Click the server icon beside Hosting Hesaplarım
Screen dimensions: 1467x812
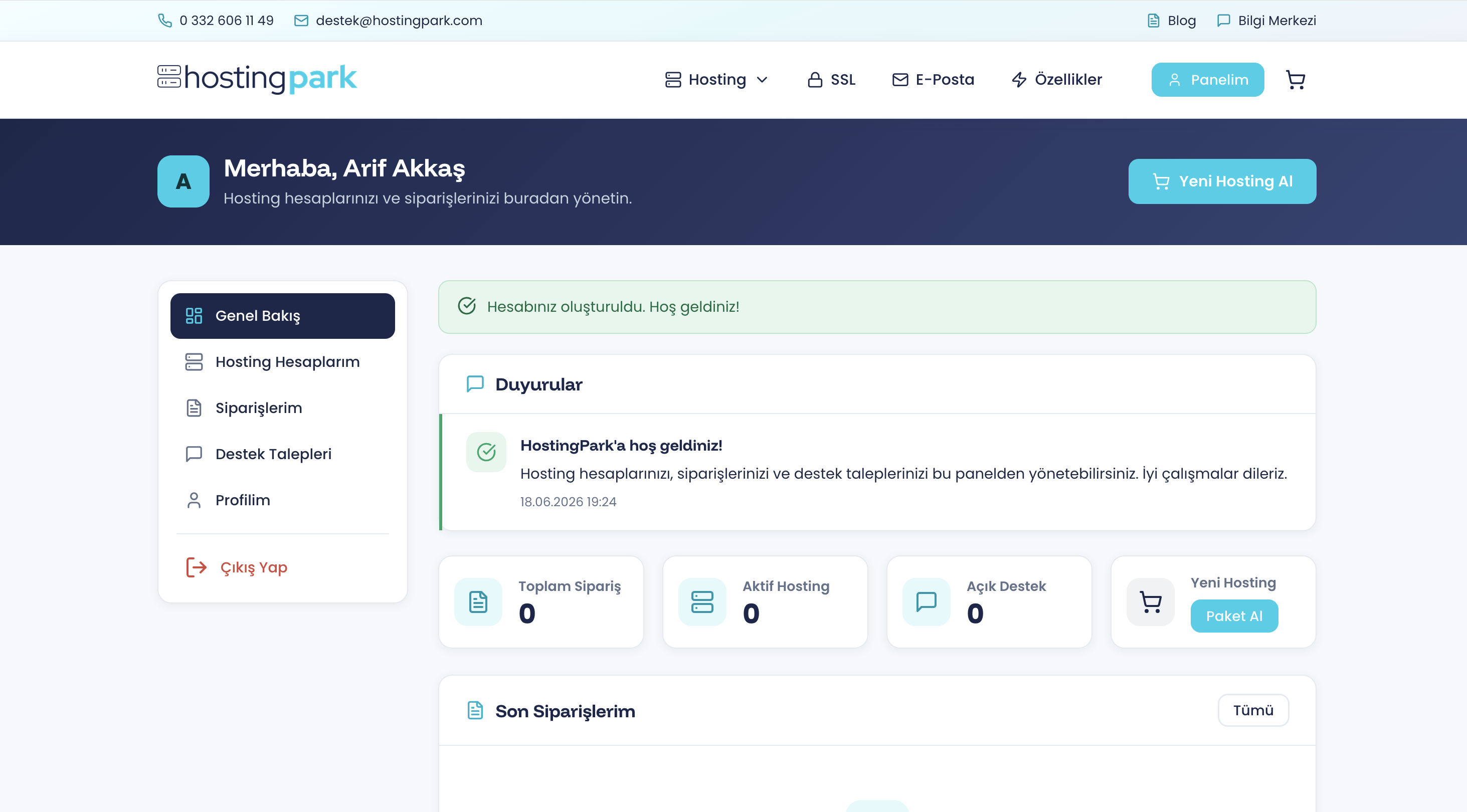coord(194,362)
